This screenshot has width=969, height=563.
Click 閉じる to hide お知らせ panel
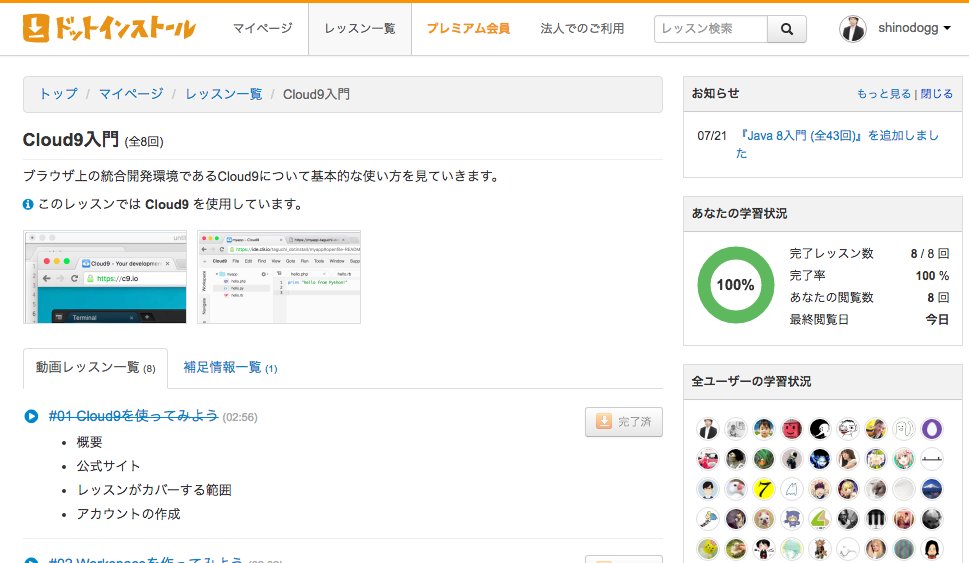click(x=937, y=94)
